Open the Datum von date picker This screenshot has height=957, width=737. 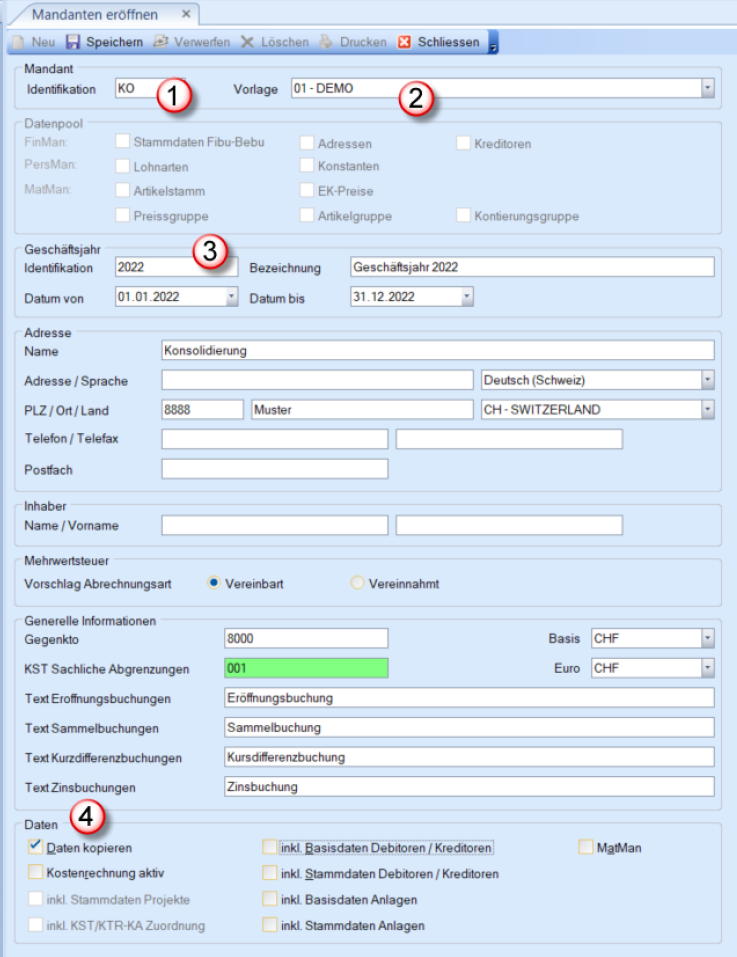[232, 297]
